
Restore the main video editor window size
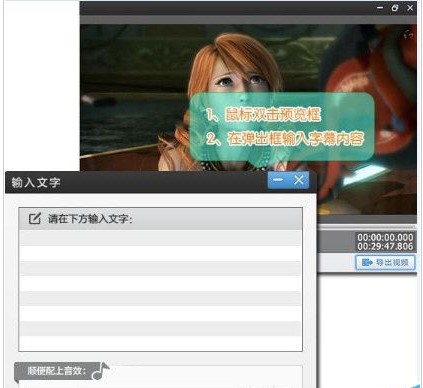395,8
